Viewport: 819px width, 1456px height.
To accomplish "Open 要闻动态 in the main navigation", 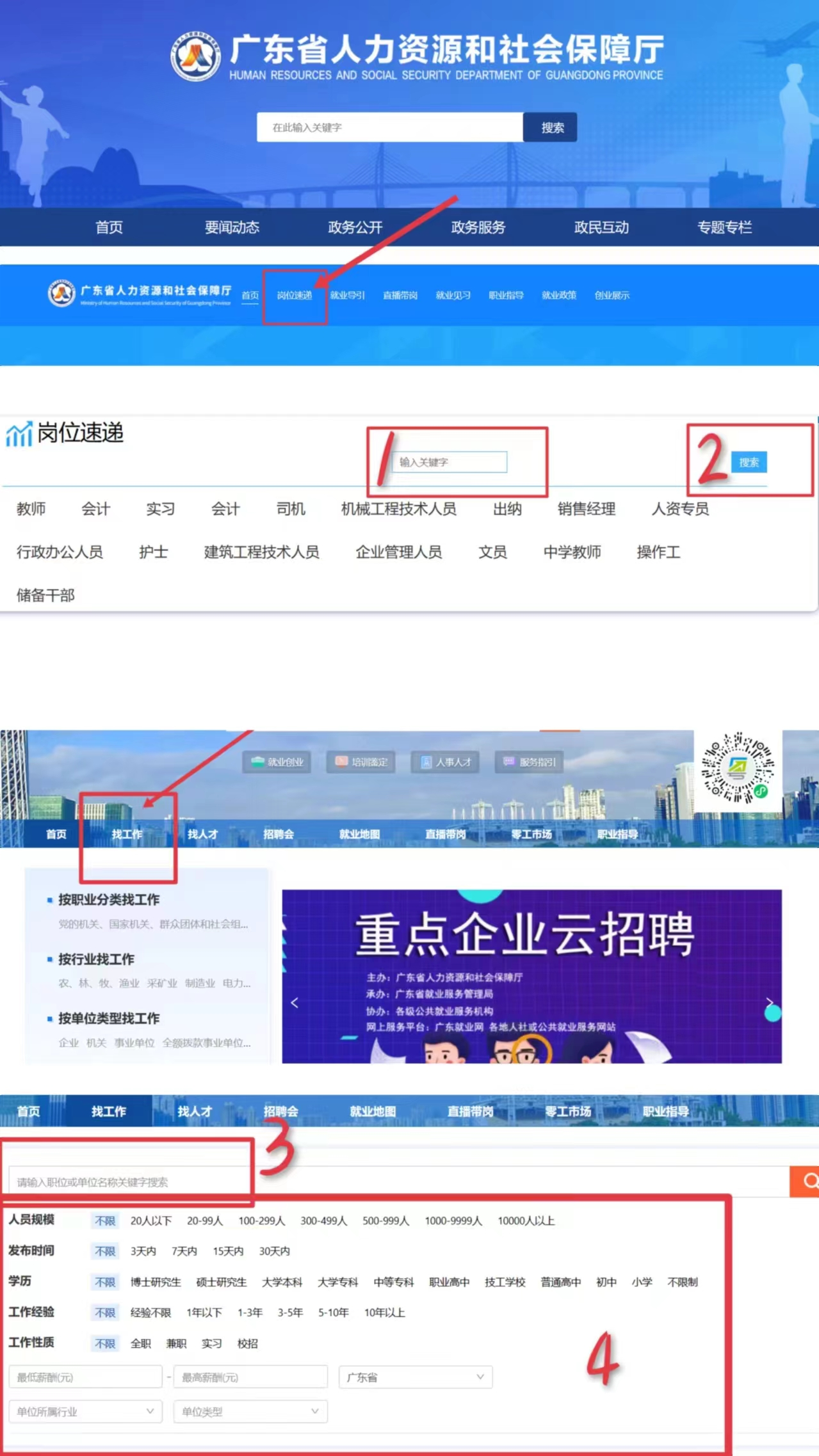I will [232, 227].
